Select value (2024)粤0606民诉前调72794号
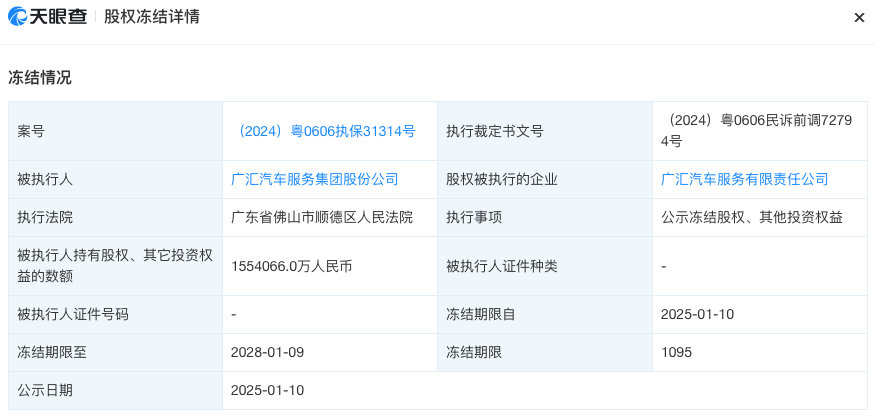 (x=757, y=131)
